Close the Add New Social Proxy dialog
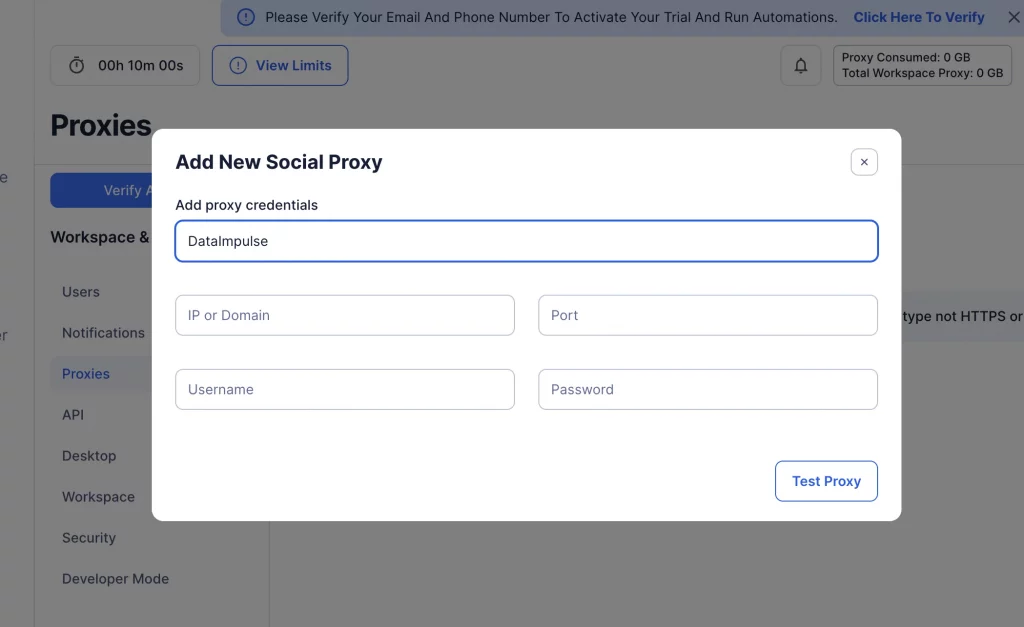The height and width of the screenshot is (627, 1024). [x=864, y=162]
